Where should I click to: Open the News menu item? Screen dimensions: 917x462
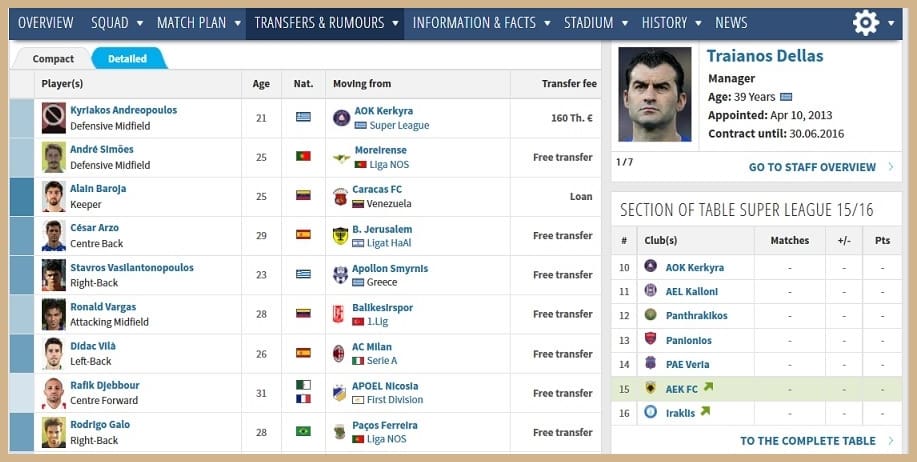[x=731, y=23]
